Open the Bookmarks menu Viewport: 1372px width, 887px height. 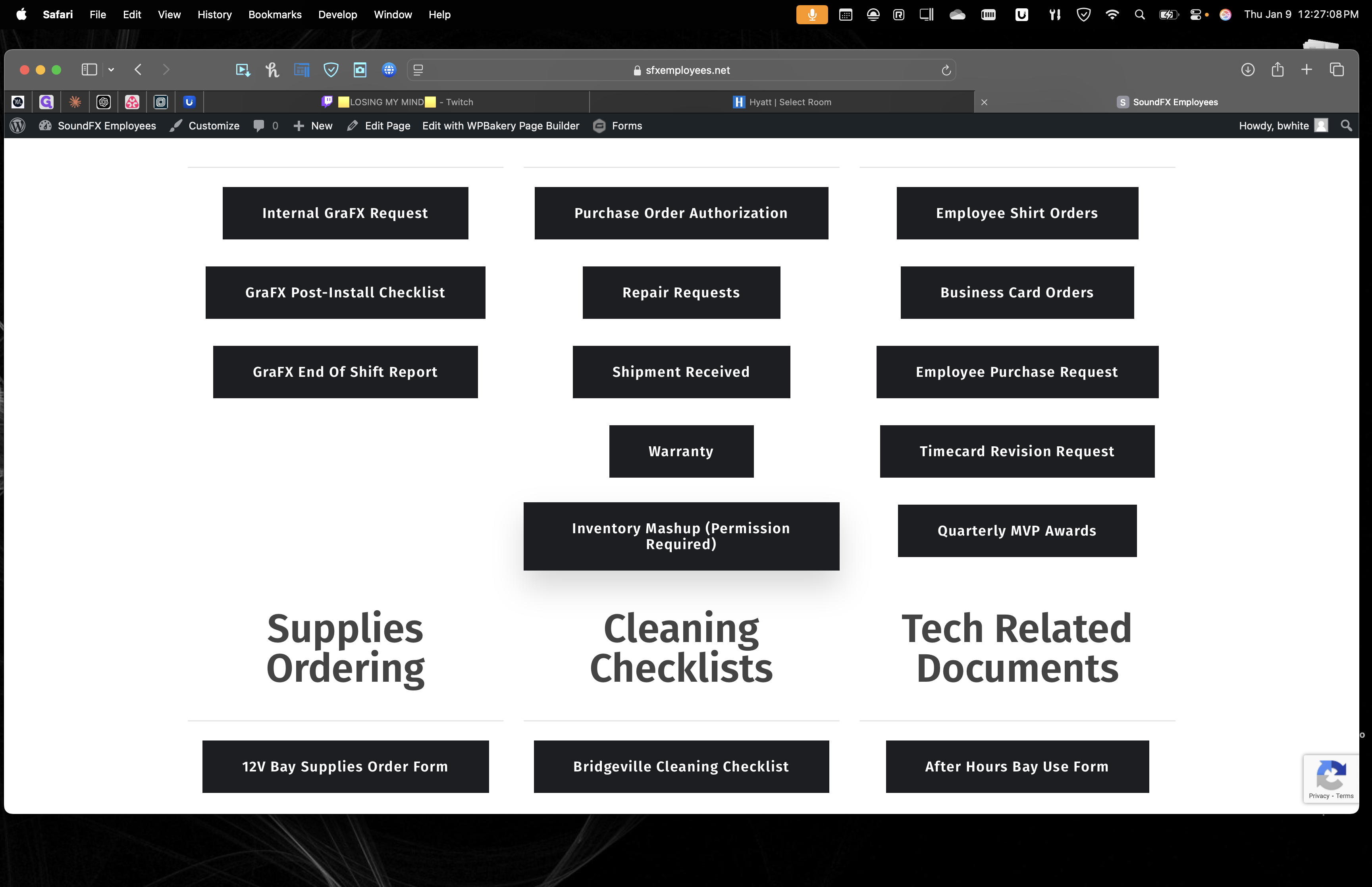click(275, 14)
